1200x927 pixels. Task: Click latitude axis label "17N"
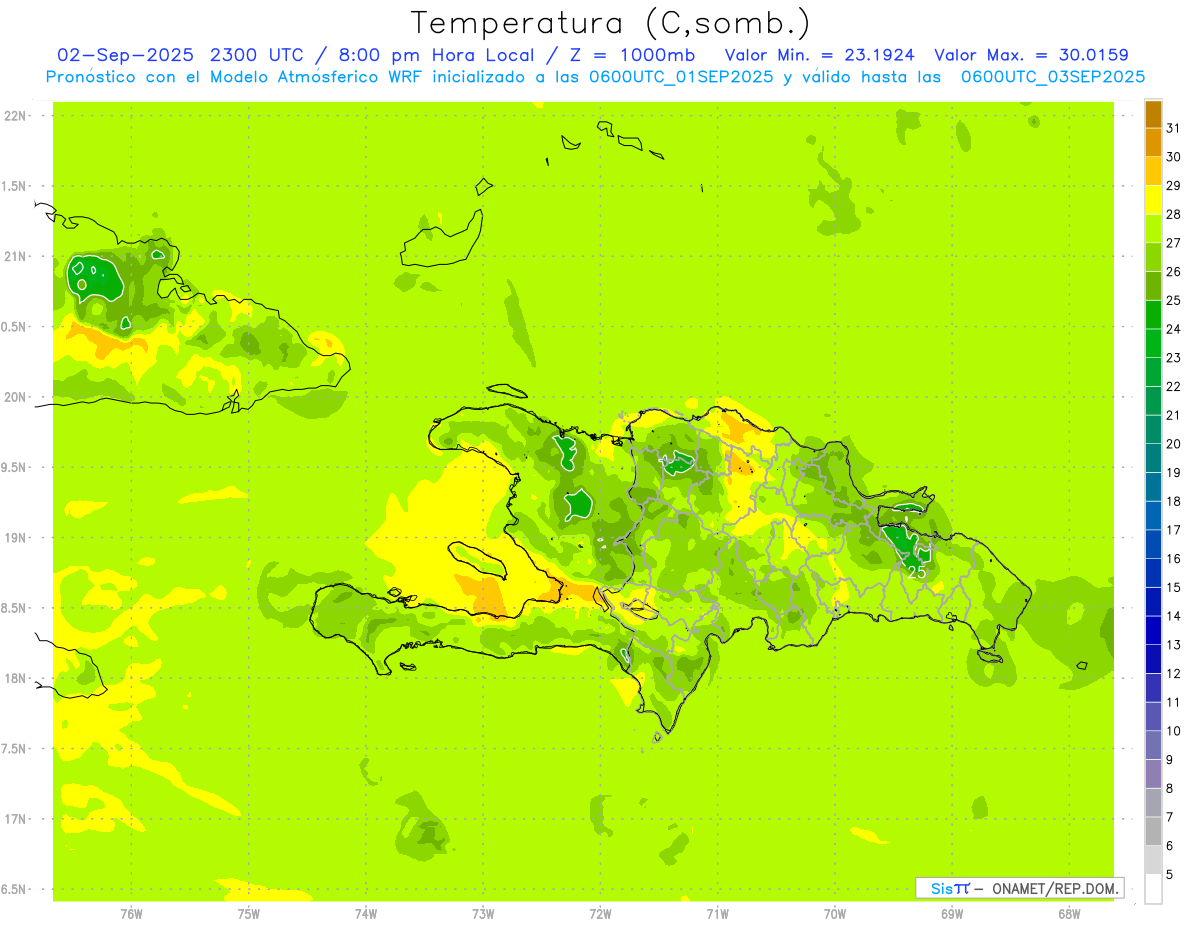(16, 819)
